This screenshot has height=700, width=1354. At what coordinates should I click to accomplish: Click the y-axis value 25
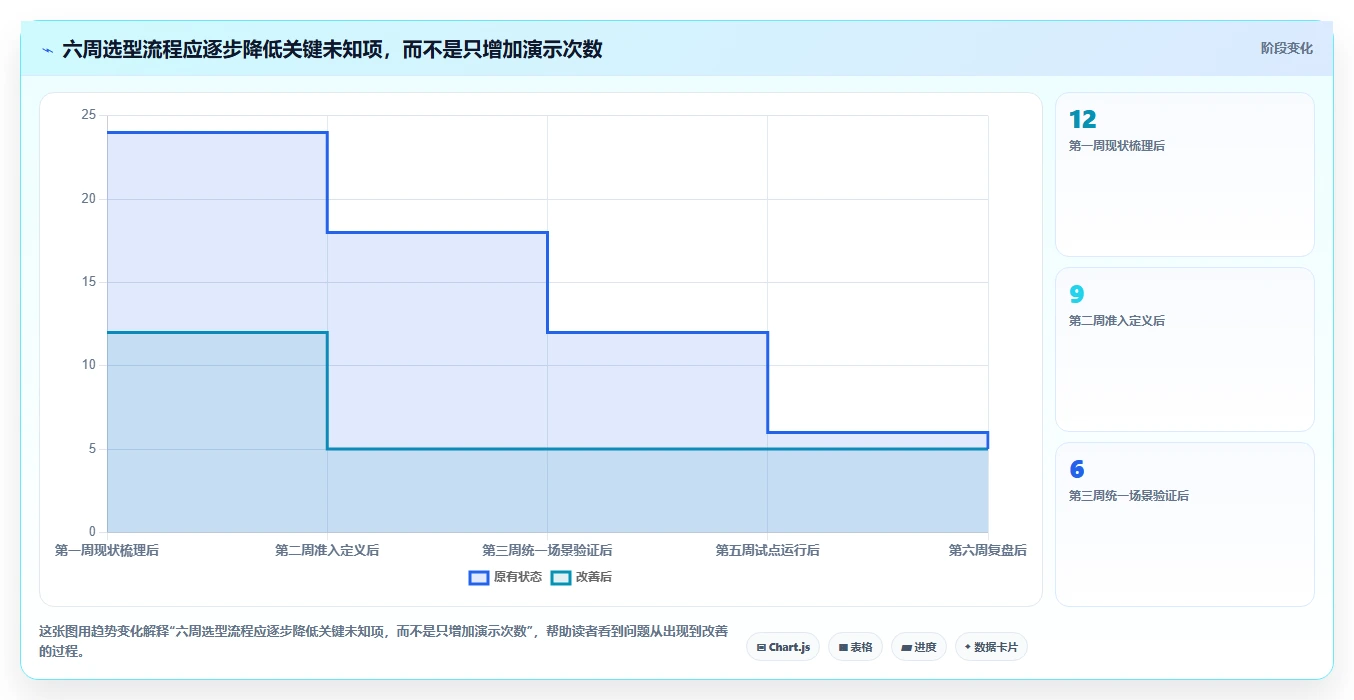click(x=89, y=115)
